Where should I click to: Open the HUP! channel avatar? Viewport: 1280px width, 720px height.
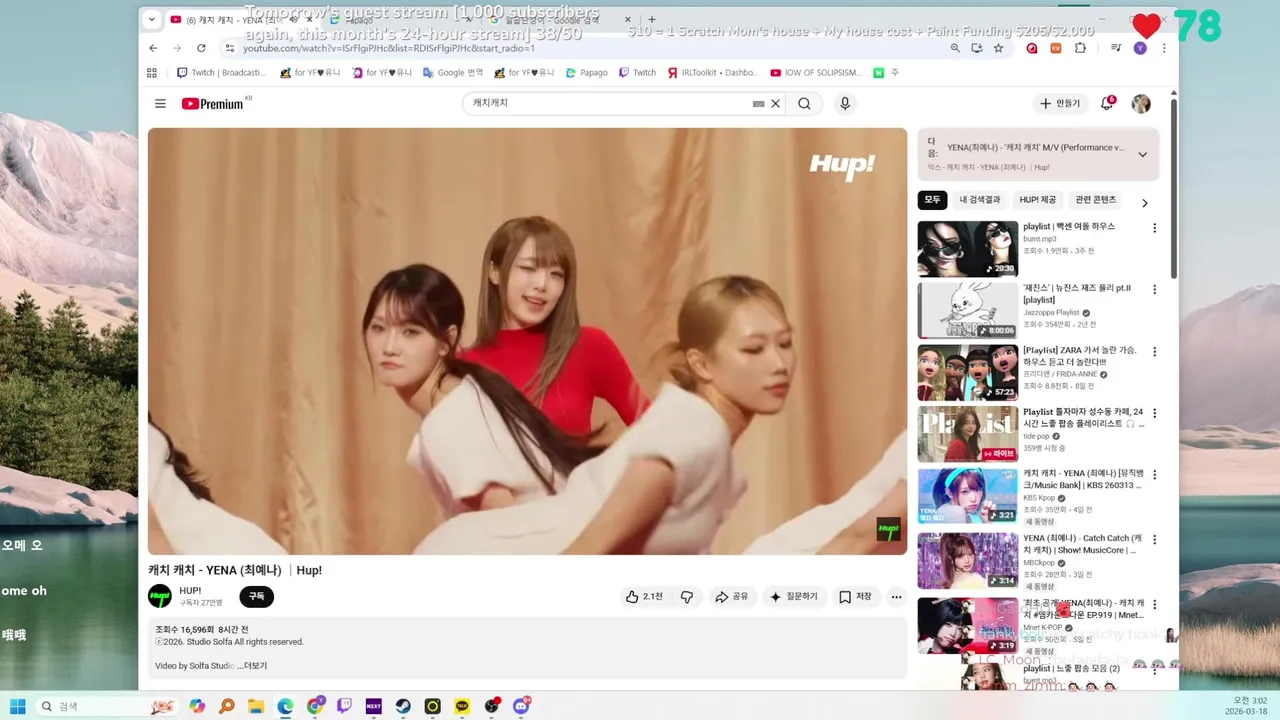coord(160,597)
